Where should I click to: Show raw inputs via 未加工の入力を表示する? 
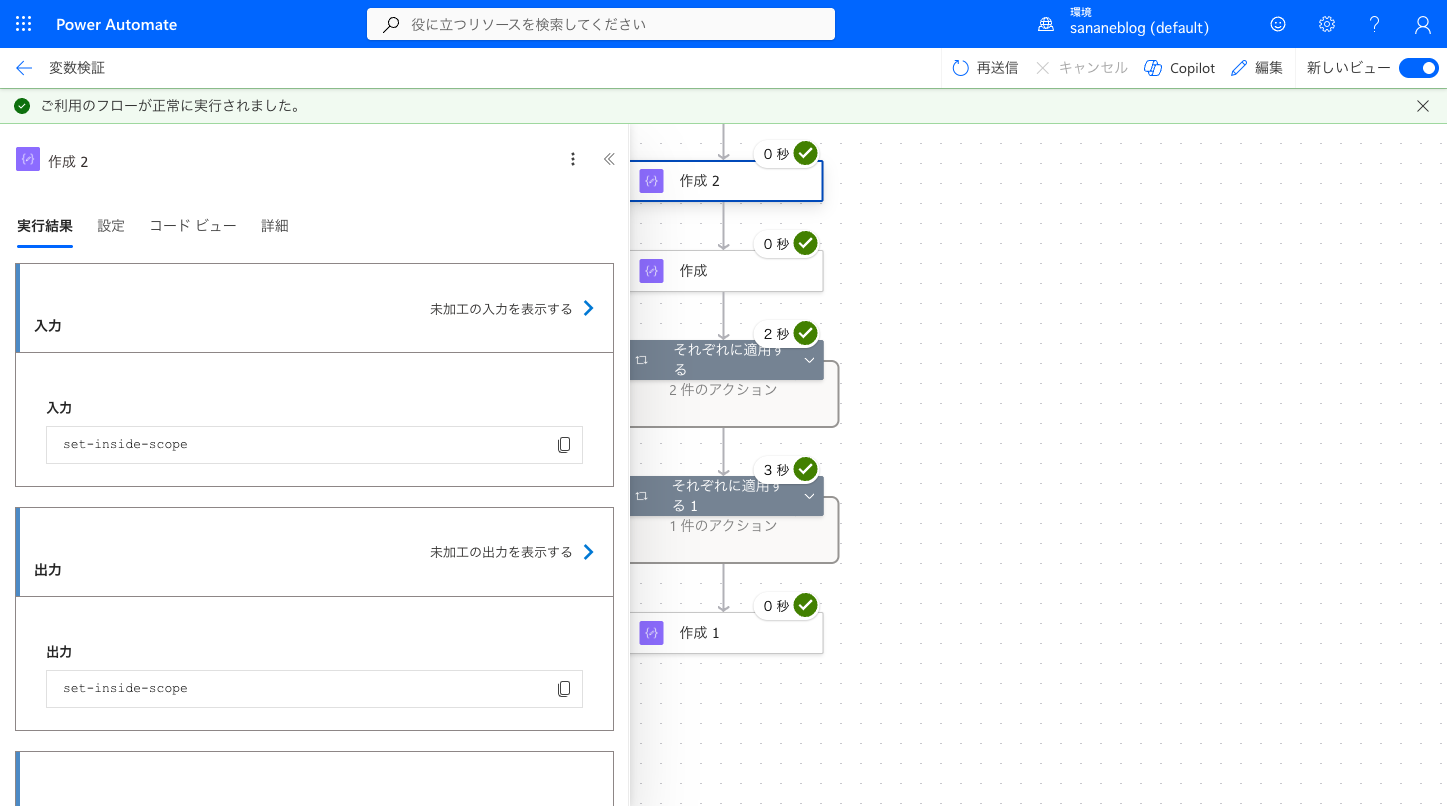point(512,309)
